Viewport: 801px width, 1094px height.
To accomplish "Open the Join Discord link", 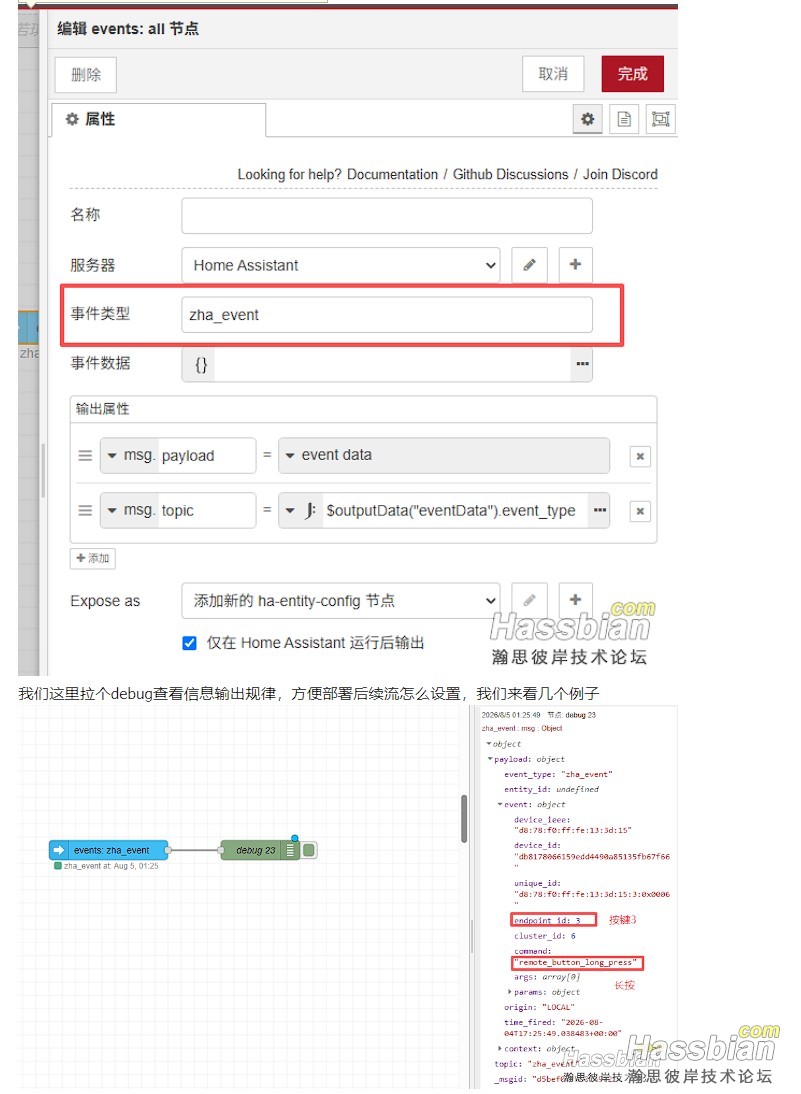I will click(620, 174).
